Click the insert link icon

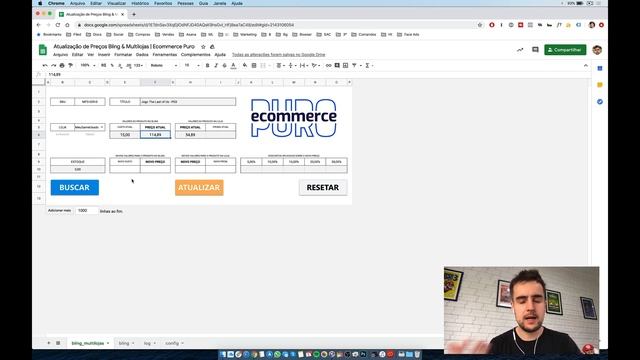pyautogui.click(x=328, y=65)
